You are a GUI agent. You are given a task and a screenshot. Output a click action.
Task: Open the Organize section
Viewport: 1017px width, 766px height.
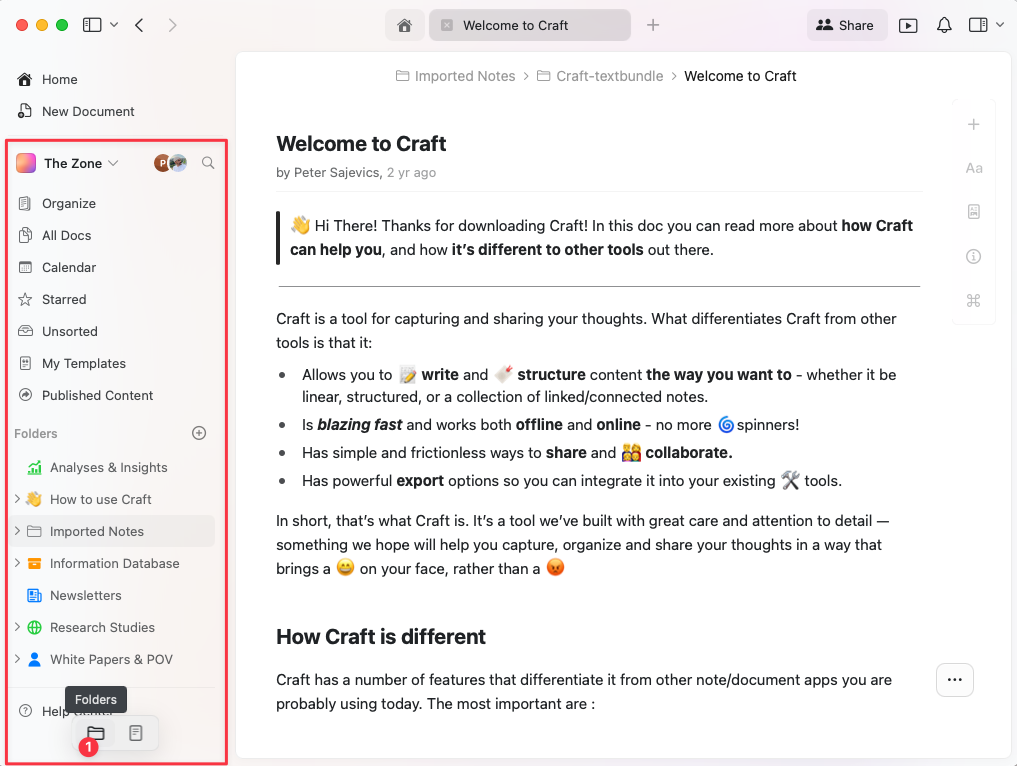coord(66,203)
